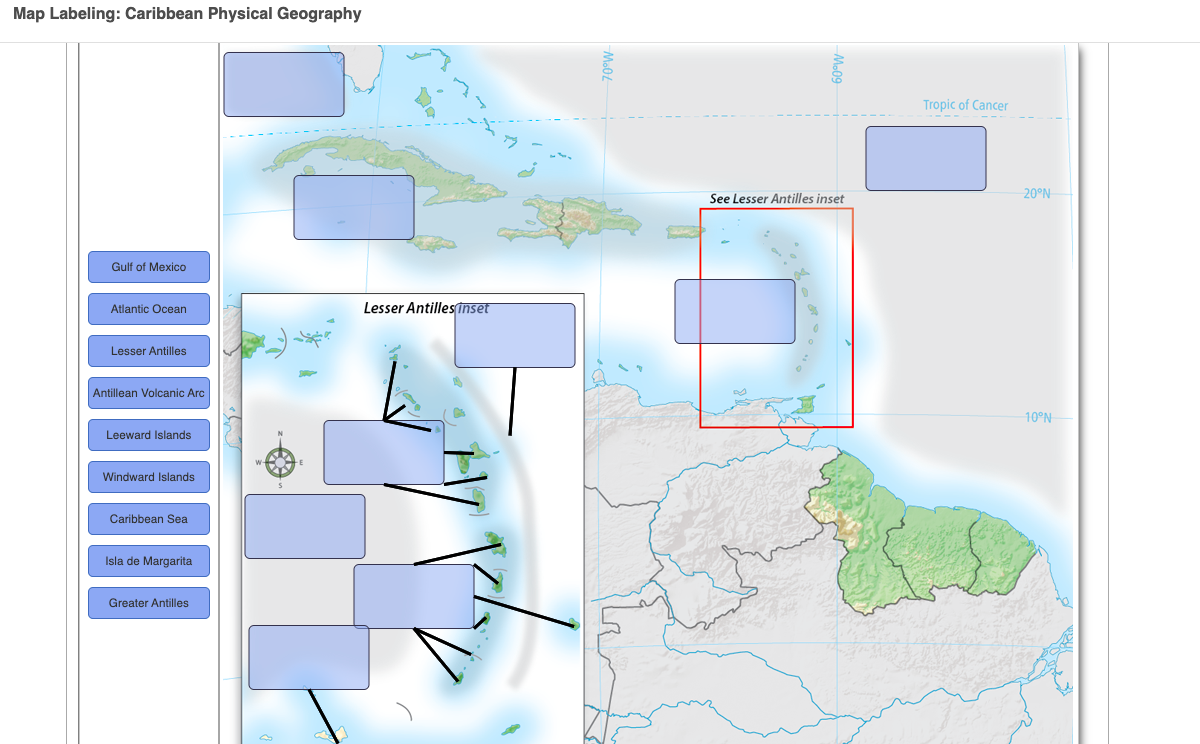Viewport: 1200px width, 744px height.
Task: Click the drop zone pointing to the northern island chain
Action: (x=383, y=452)
